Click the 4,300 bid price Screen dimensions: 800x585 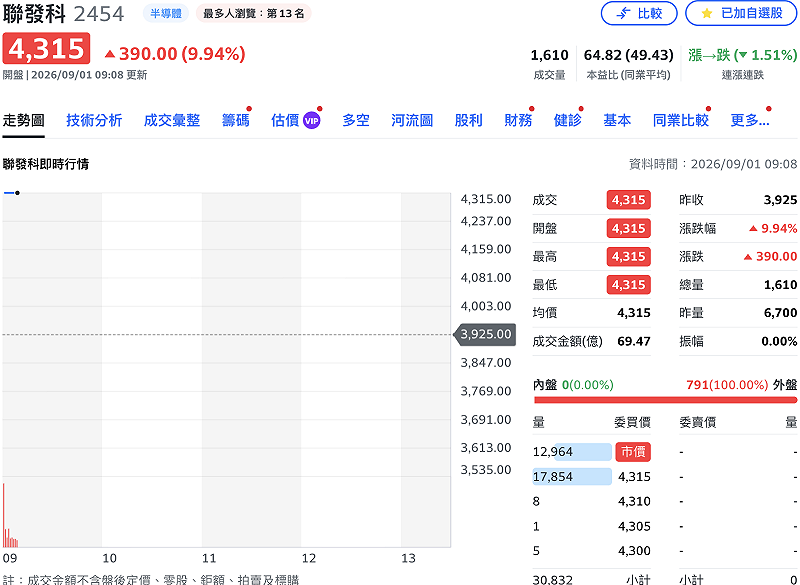pos(634,551)
